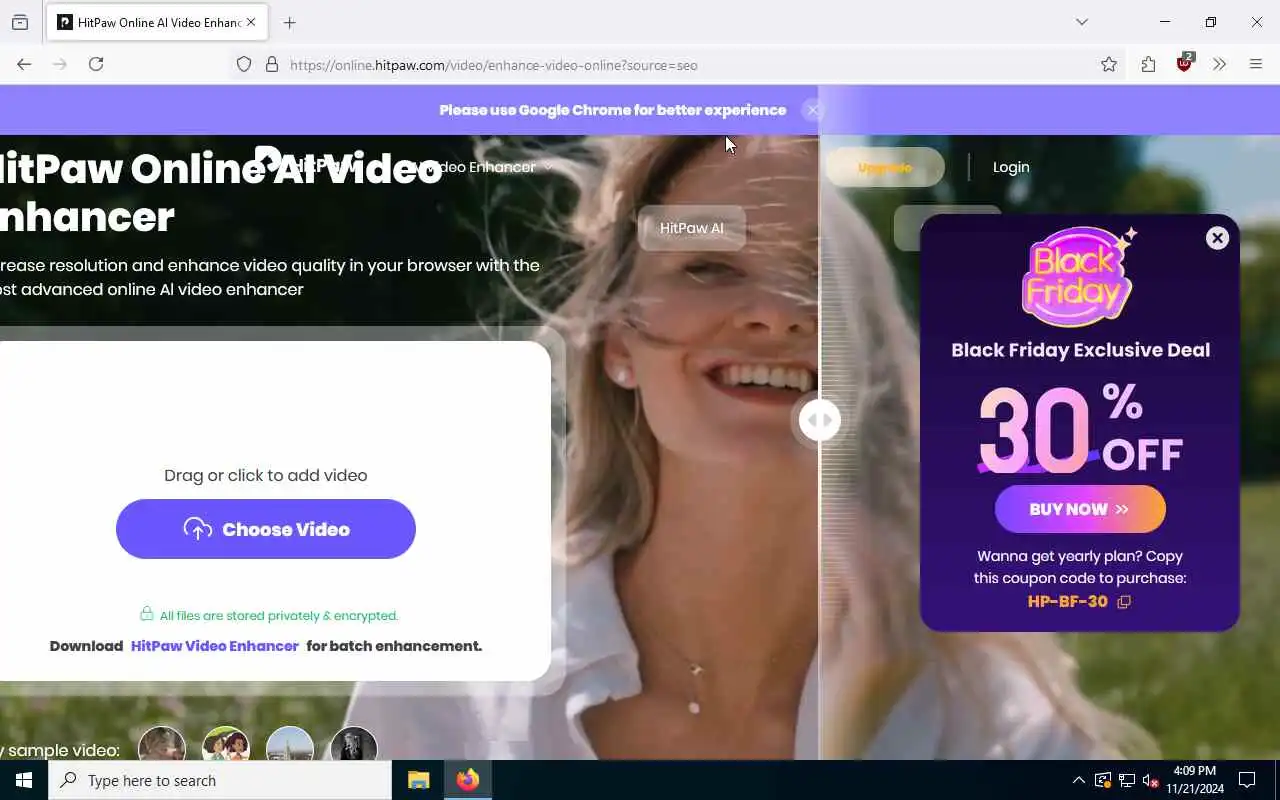Click the Drag or click to add video text
The image size is (1280, 800).
coord(266,475)
